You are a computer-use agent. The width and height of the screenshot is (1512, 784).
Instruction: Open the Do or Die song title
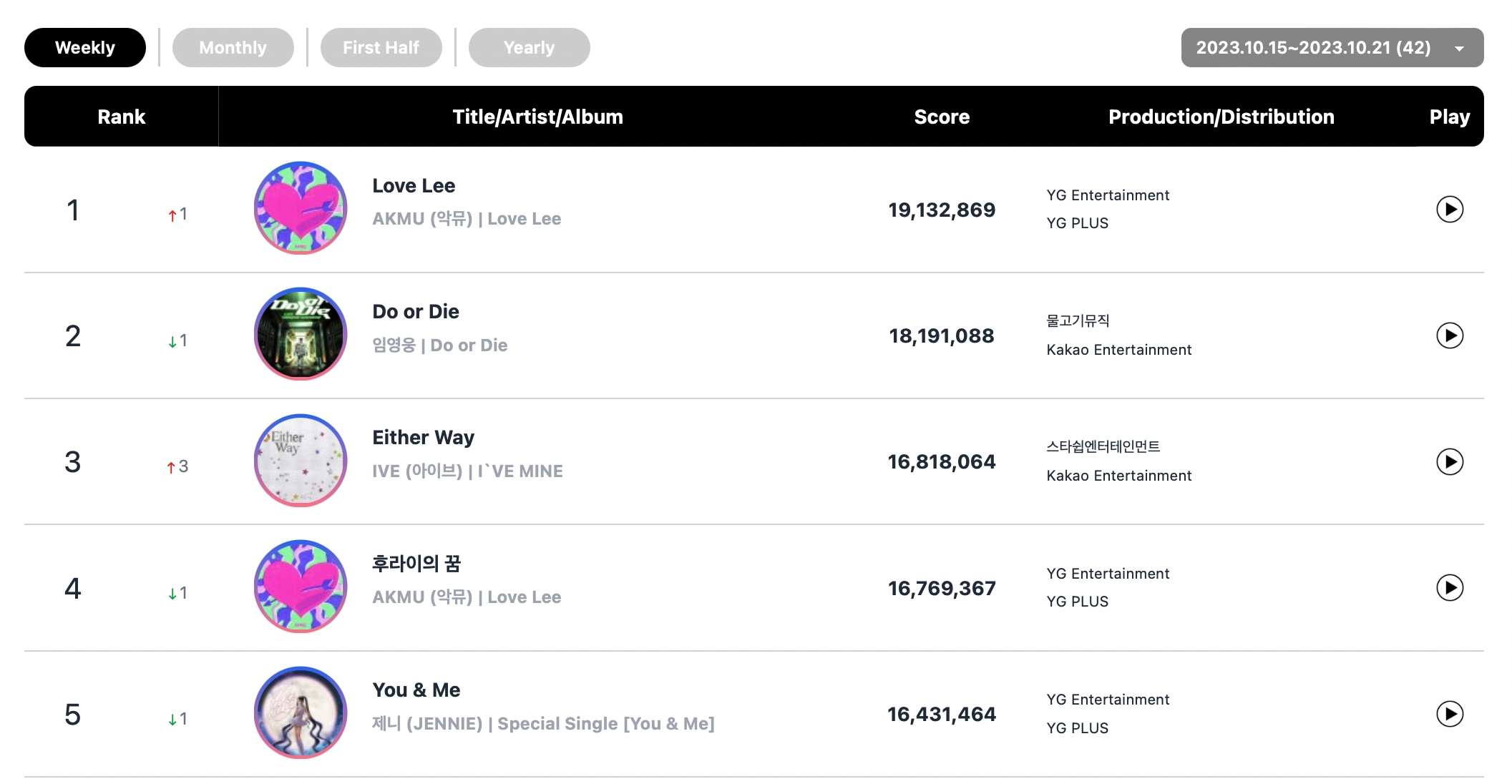(x=416, y=312)
